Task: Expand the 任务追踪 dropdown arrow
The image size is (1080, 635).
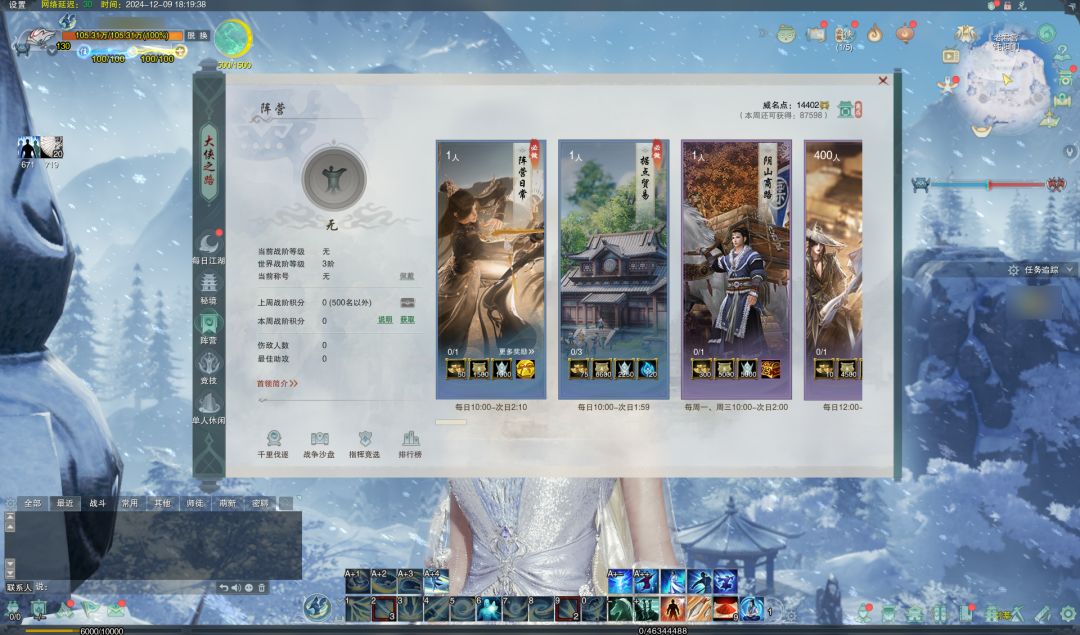Action: click(x=1069, y=270)
